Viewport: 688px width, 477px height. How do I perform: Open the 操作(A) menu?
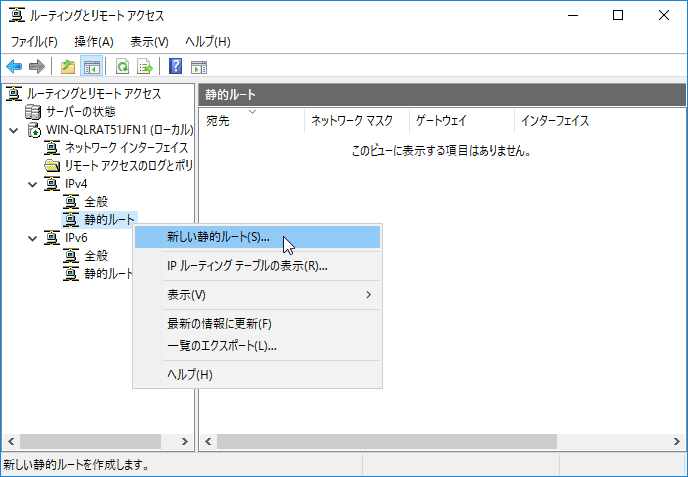click(94, 42)
